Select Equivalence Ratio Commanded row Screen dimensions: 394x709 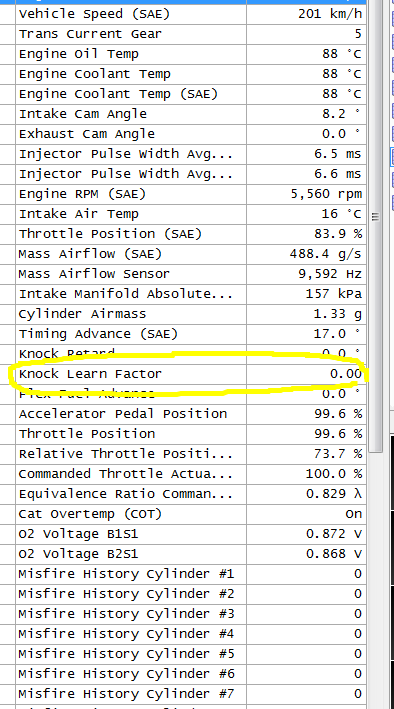click(191, 494)
